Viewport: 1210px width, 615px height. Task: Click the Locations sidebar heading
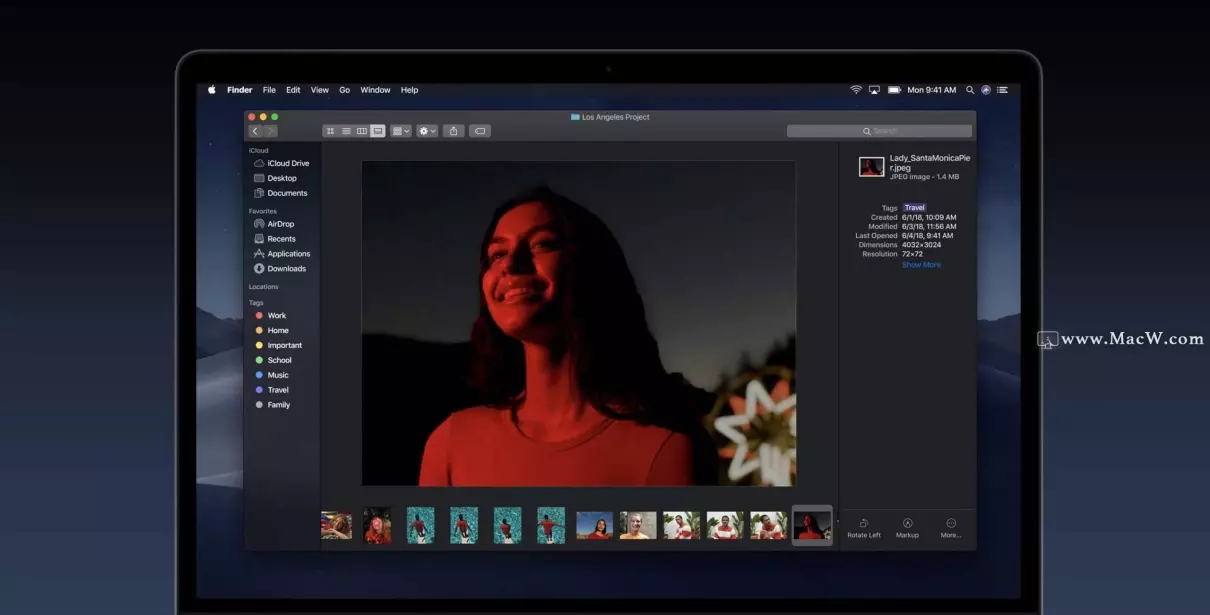pyautogui.click(x=264, y=287)
